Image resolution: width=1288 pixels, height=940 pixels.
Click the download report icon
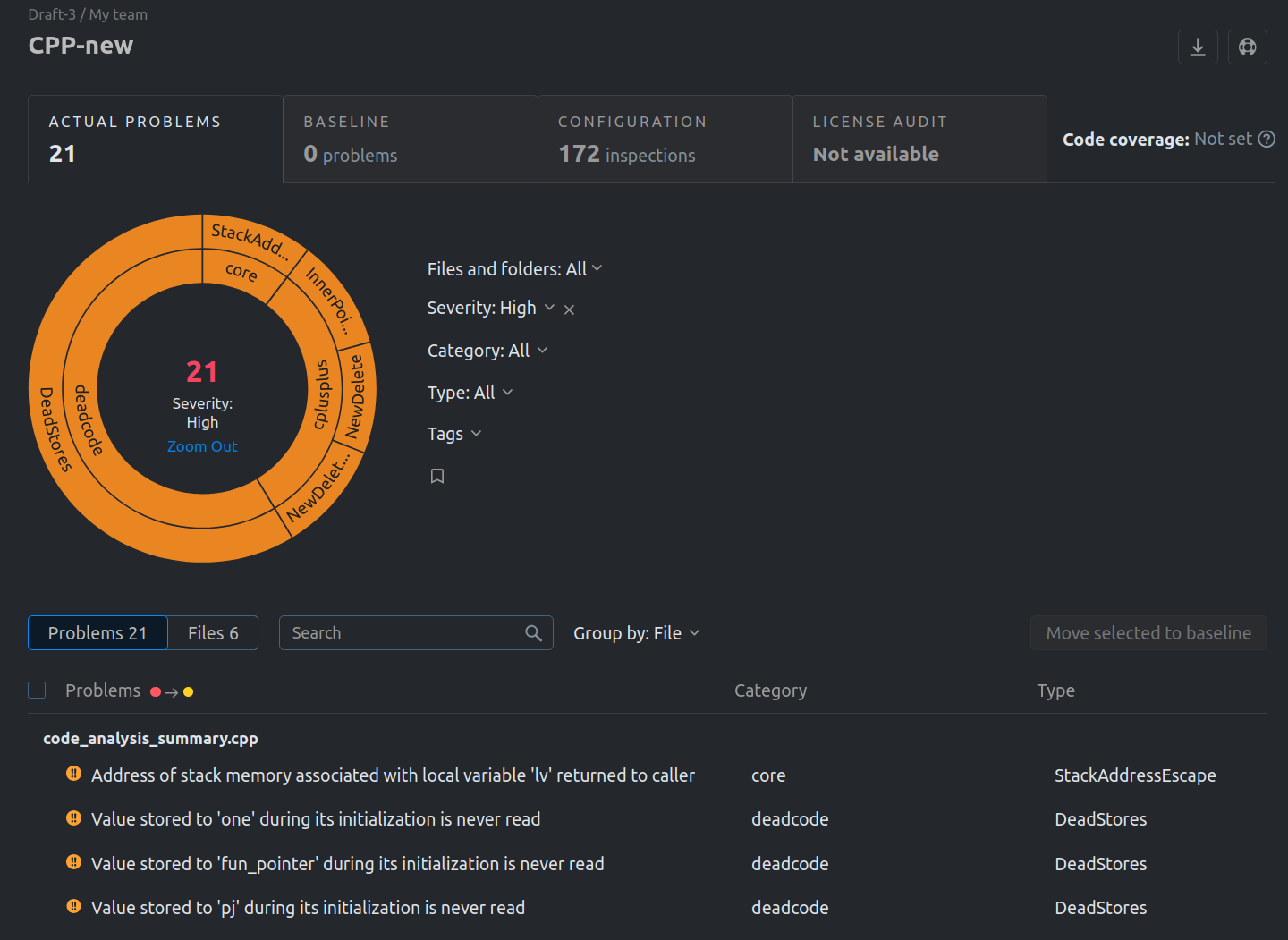click(1198, 47)
